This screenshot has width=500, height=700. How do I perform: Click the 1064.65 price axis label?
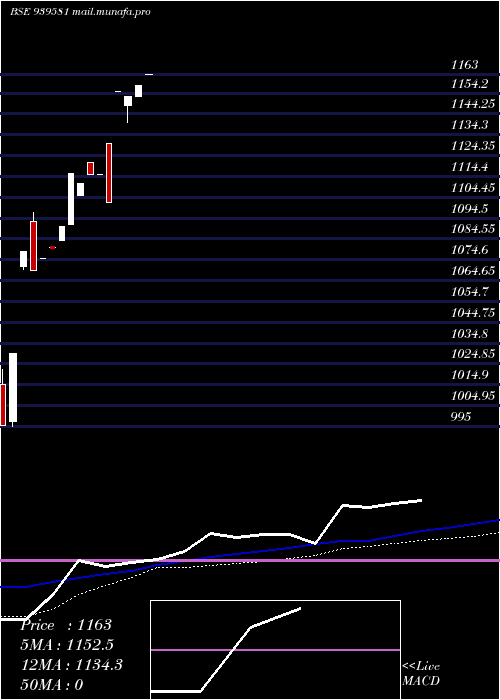[473, 271]
